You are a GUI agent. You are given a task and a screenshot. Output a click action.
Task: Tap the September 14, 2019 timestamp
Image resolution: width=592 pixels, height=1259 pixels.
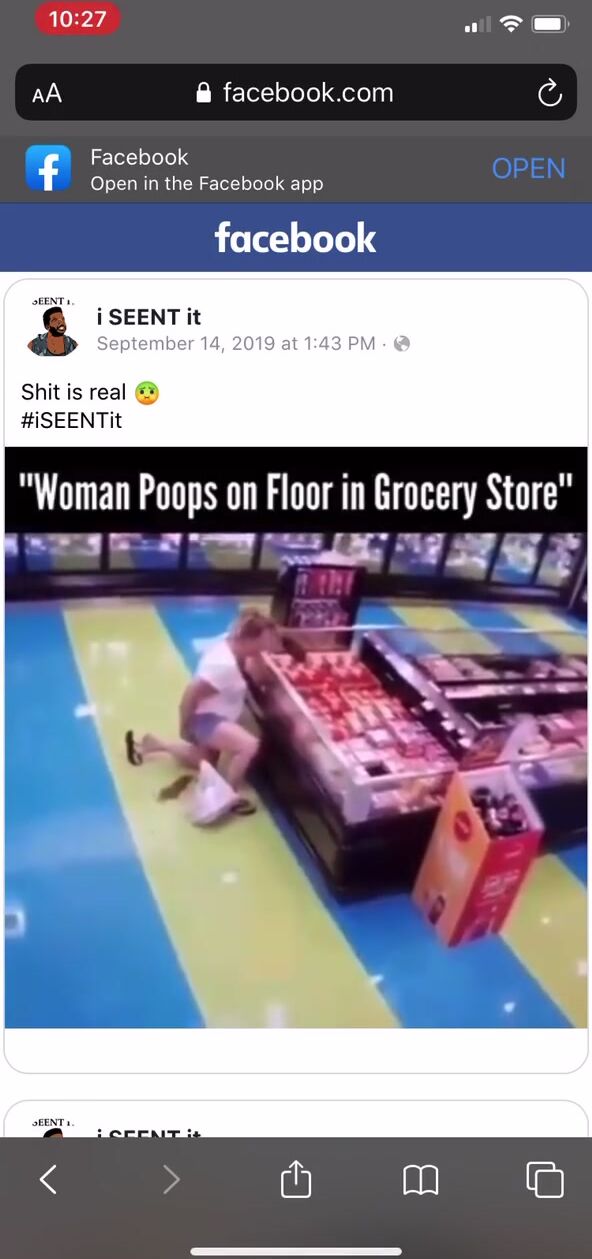pos(236,344)
